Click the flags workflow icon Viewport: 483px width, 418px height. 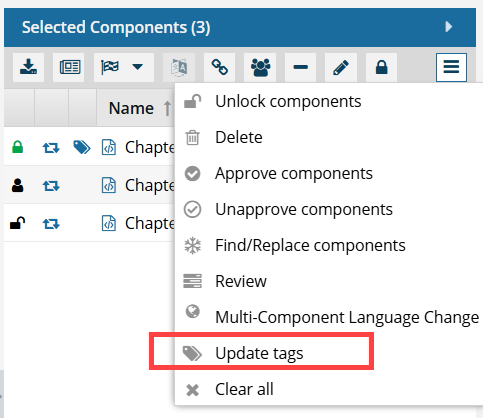[110, 67]
